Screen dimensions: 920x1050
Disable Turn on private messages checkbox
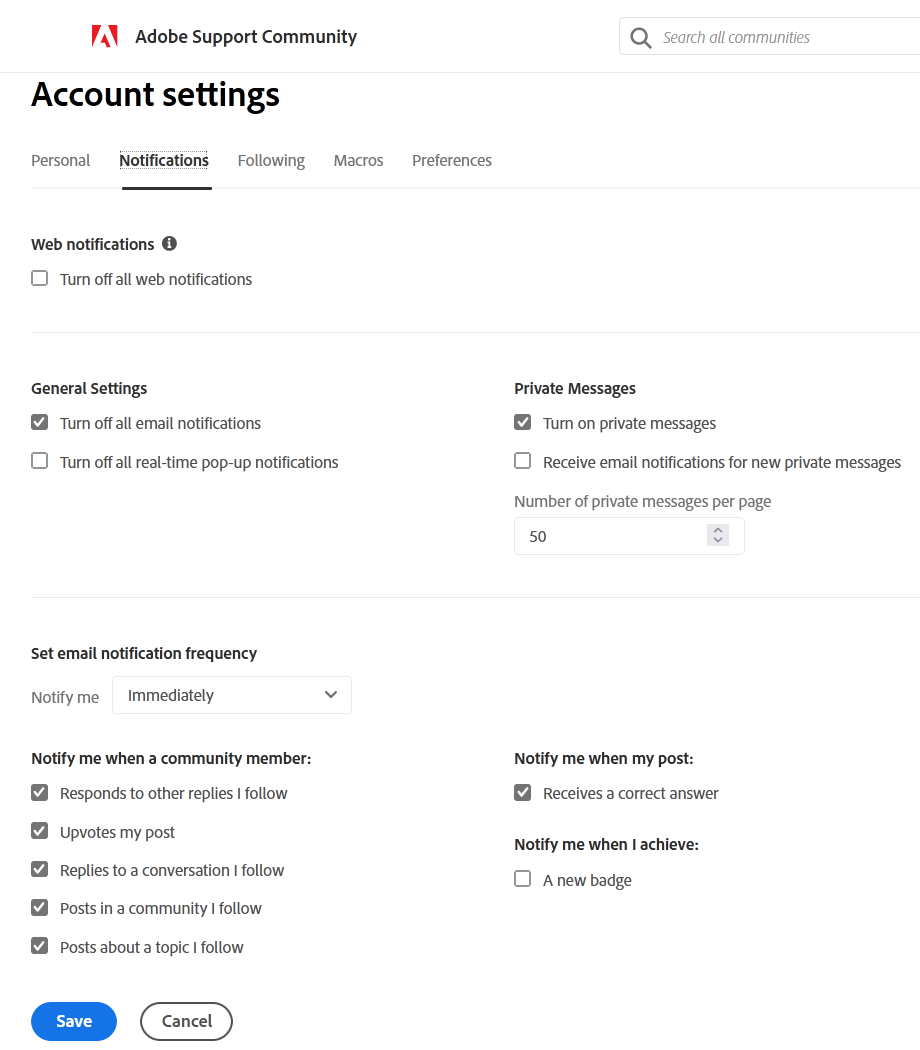tap(523, 423)
